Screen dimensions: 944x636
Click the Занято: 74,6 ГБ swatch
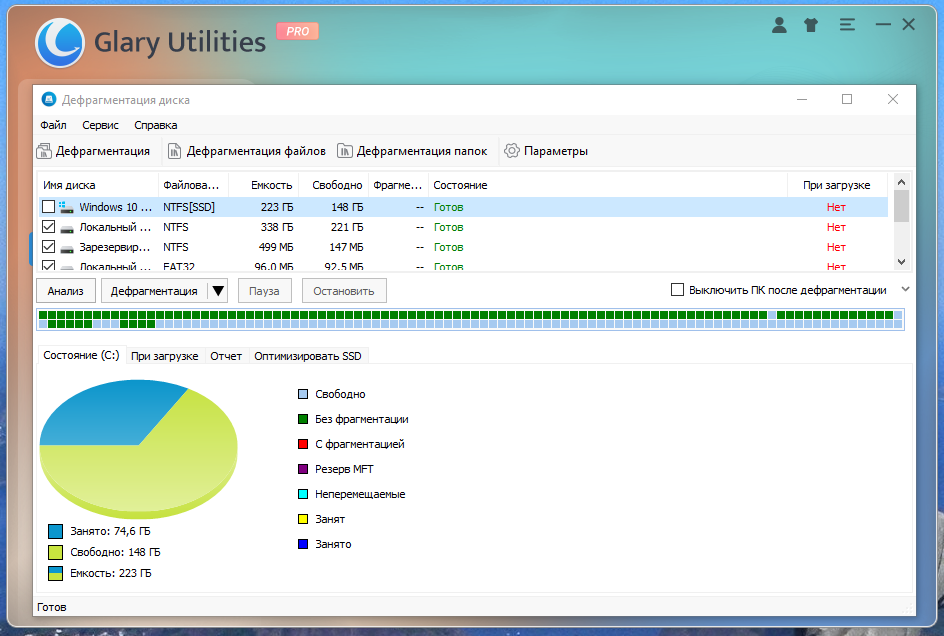pyautogui.click(x=55, y=531)
